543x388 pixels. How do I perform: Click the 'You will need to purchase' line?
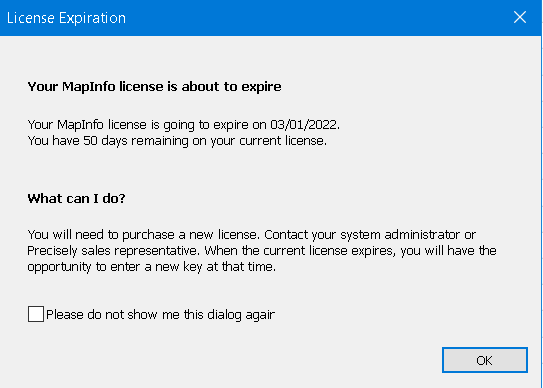click(x=252, y=235)
